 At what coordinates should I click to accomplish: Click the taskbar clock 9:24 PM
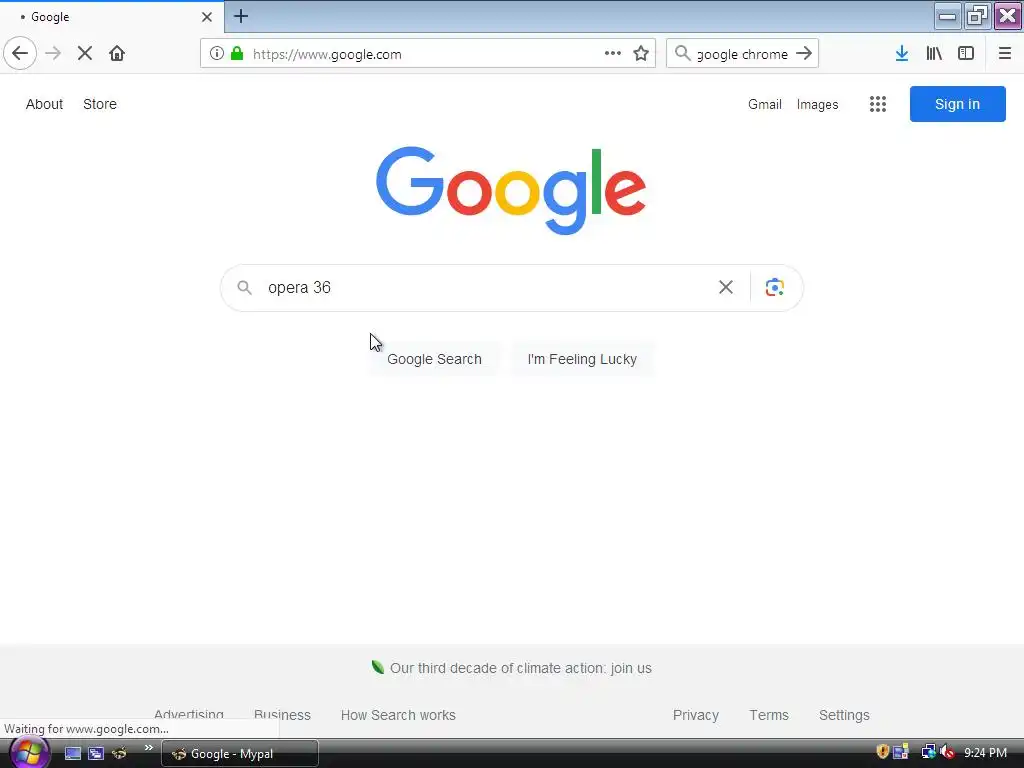tap(985, 753)
